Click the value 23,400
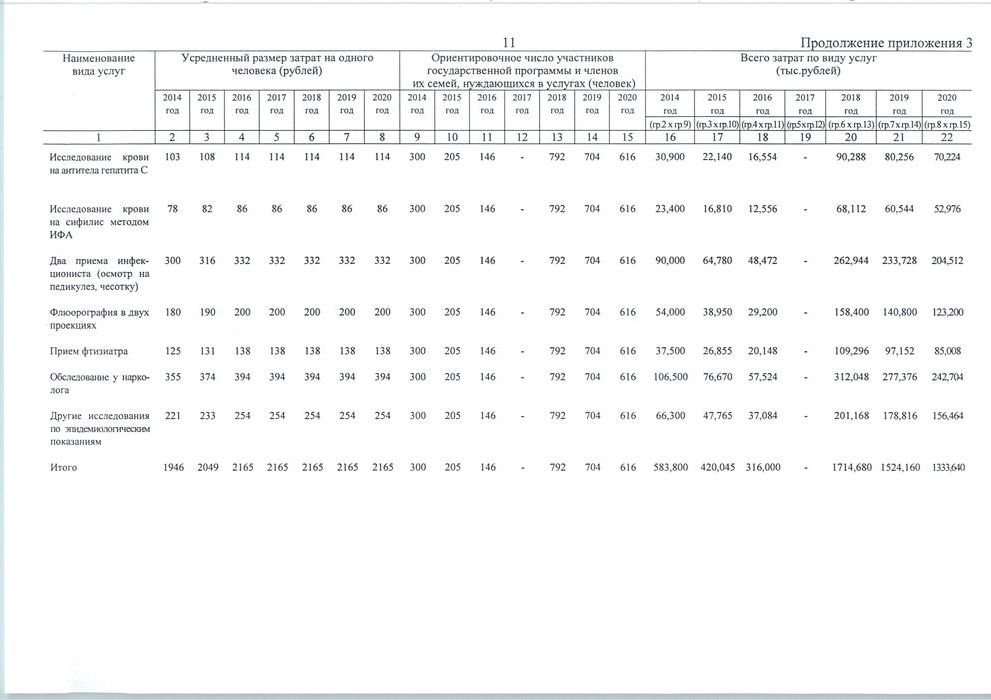 [x=670, y=208]
